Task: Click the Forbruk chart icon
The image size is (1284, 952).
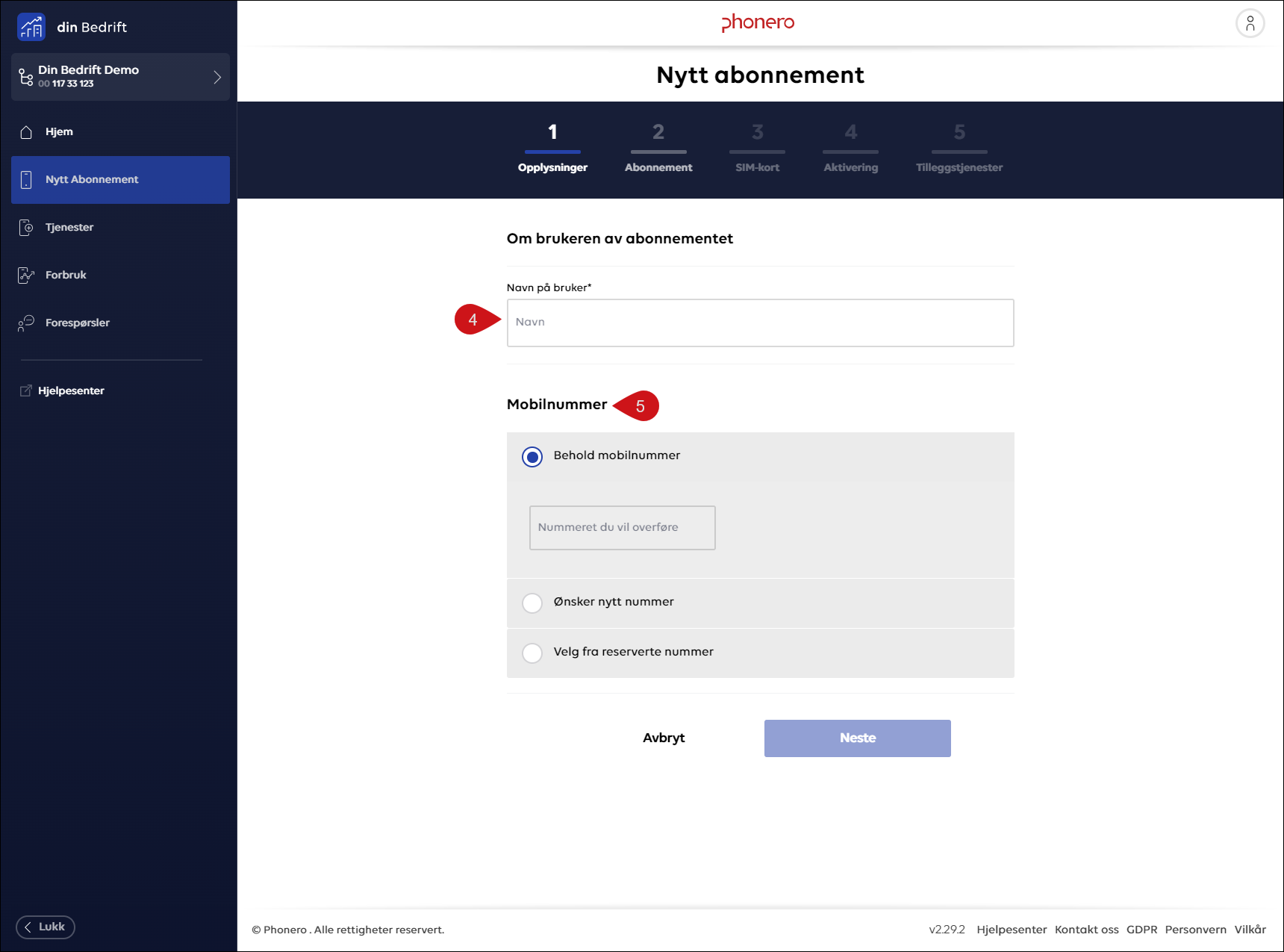Action: pos(26,276)
